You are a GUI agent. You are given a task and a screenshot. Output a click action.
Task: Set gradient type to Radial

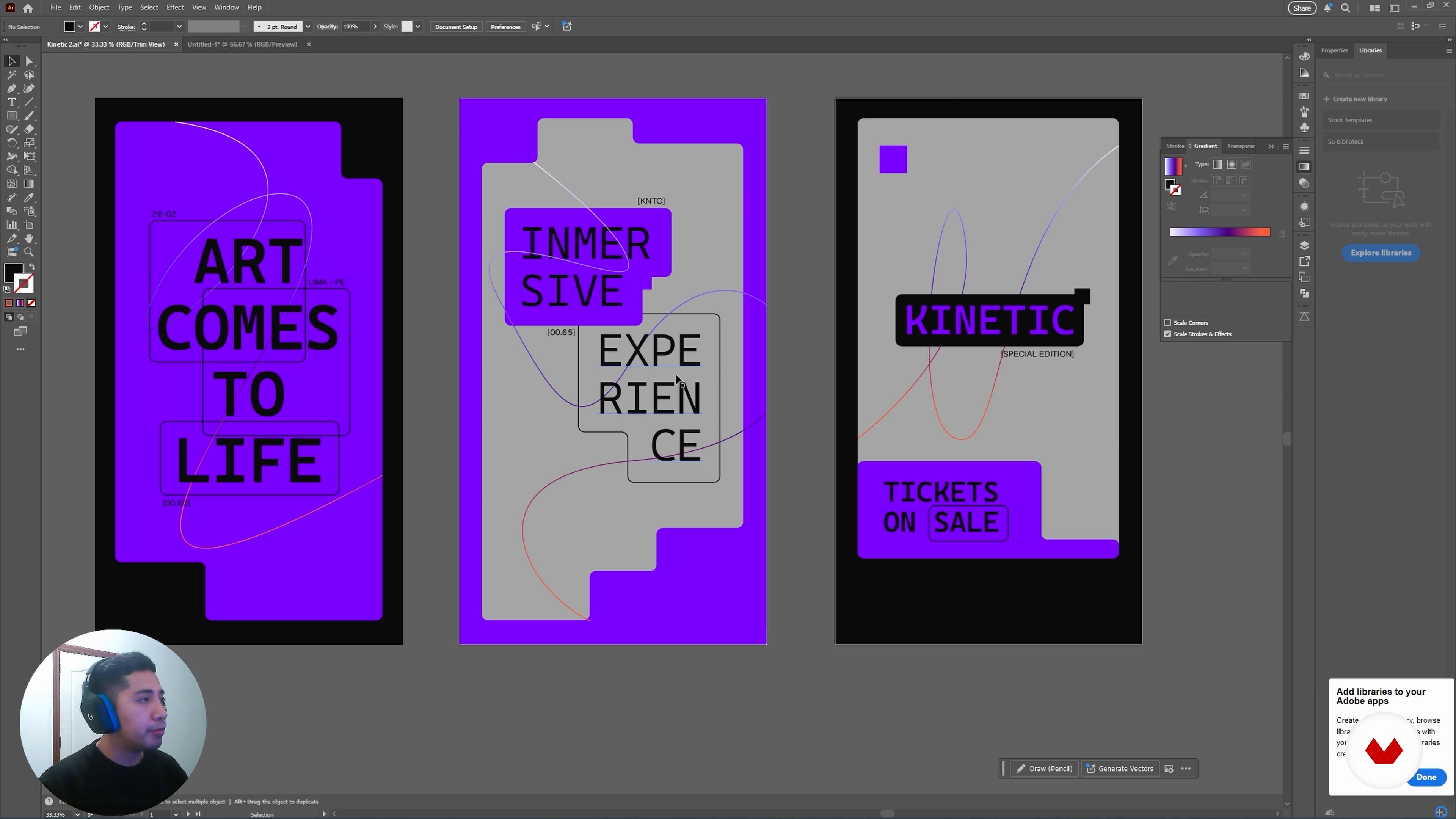tap(1232, 165)
